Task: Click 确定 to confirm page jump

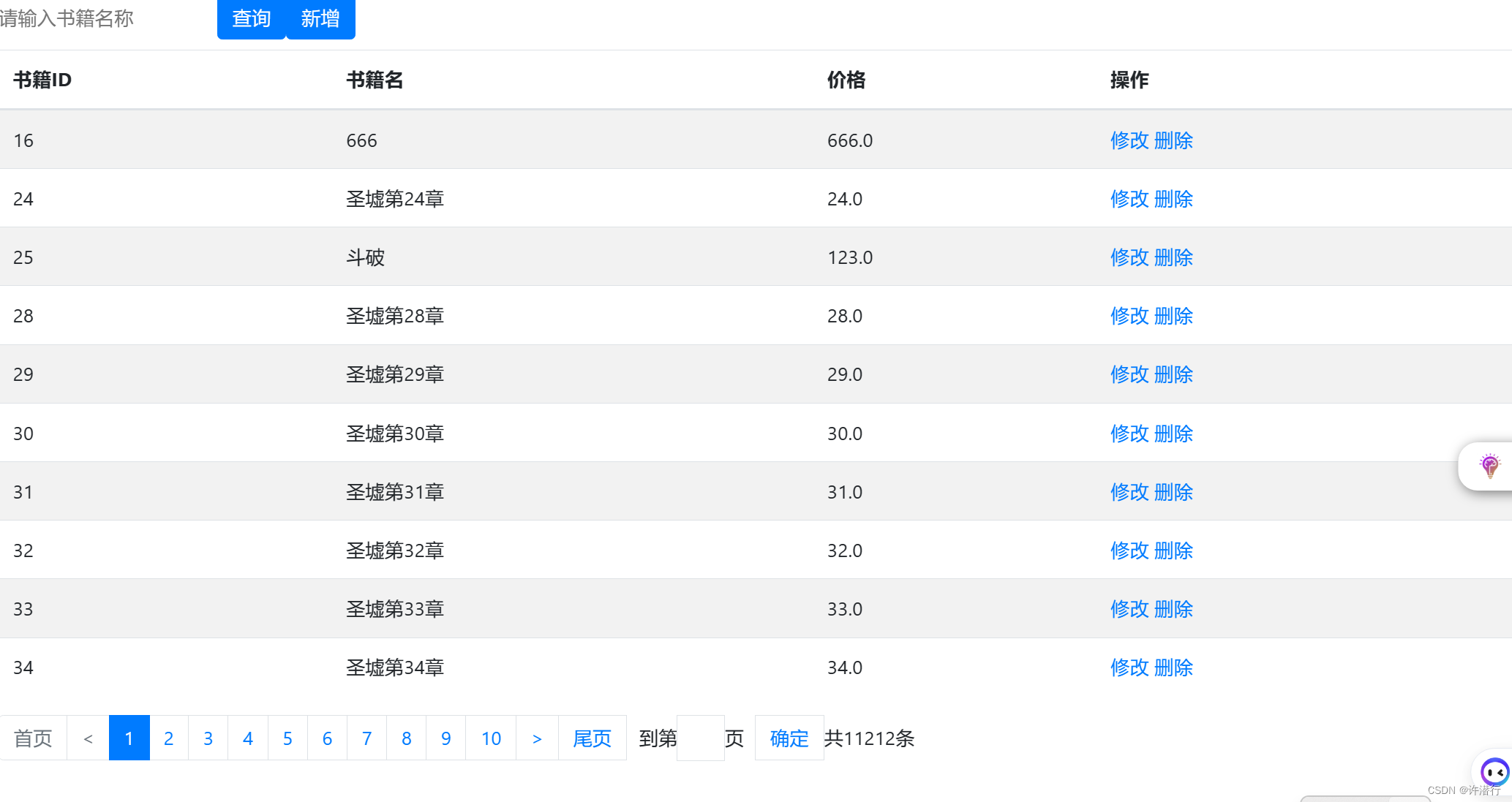Action: tap(789, 738)
